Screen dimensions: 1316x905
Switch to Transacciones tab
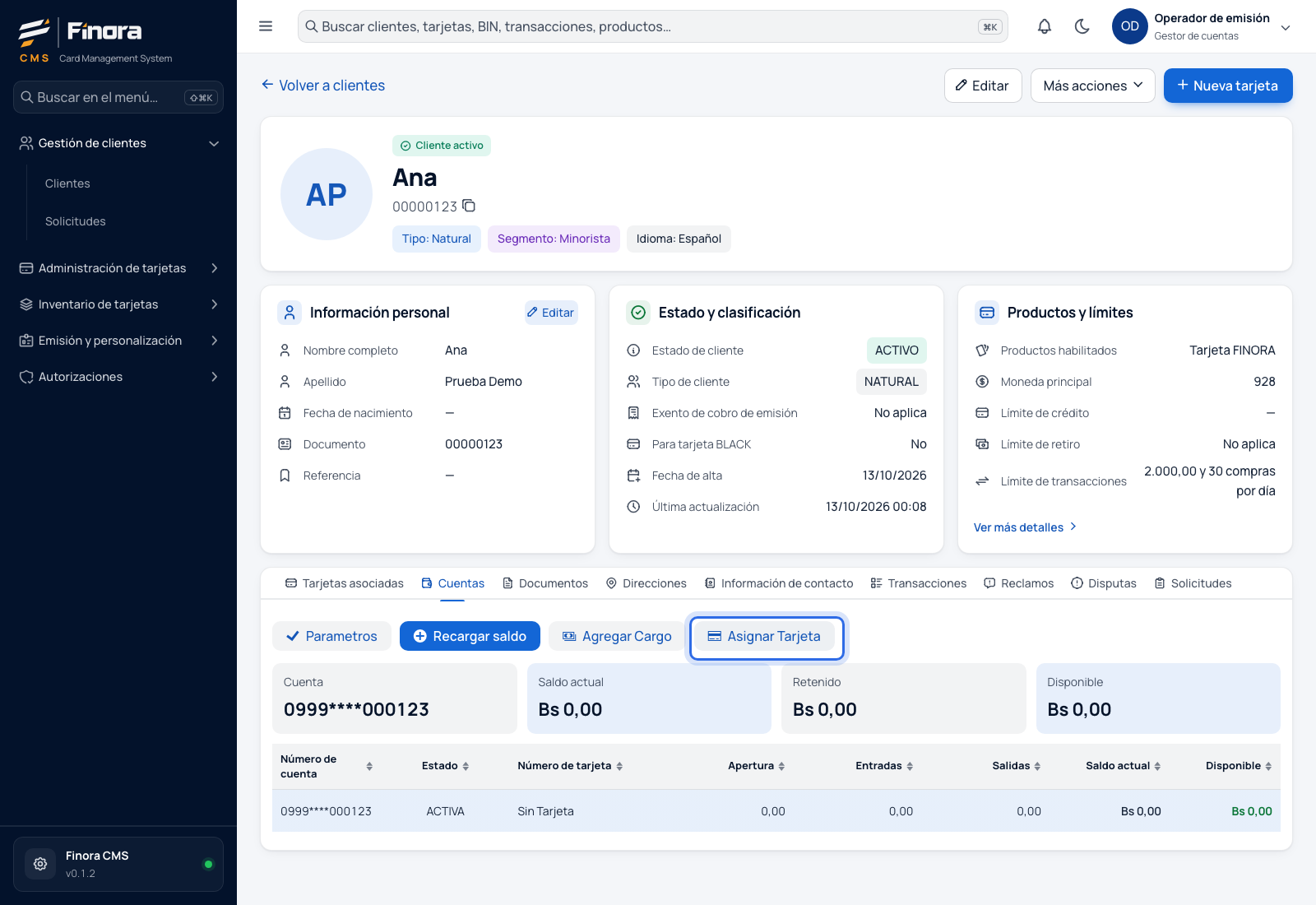click(919, 583)
